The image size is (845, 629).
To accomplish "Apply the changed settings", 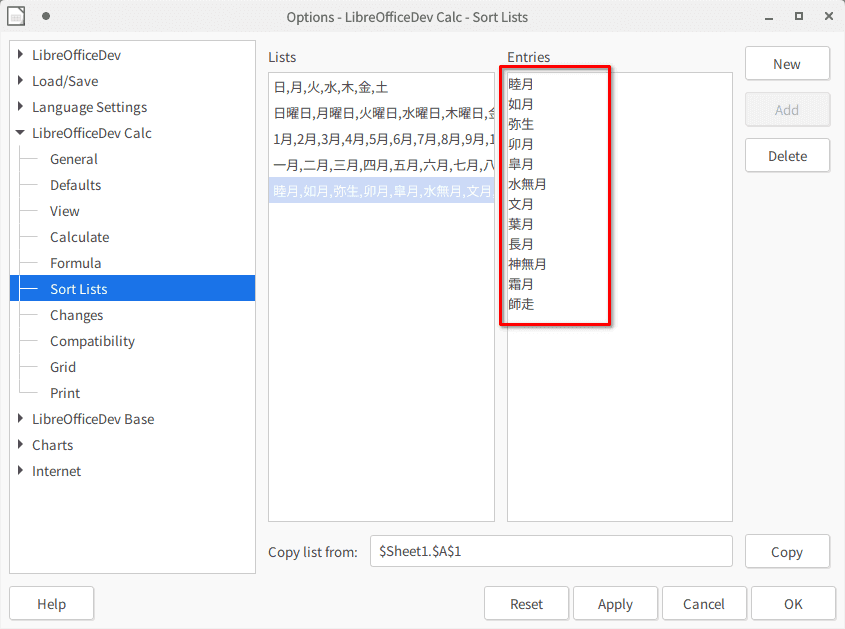I will coord(615,603).
